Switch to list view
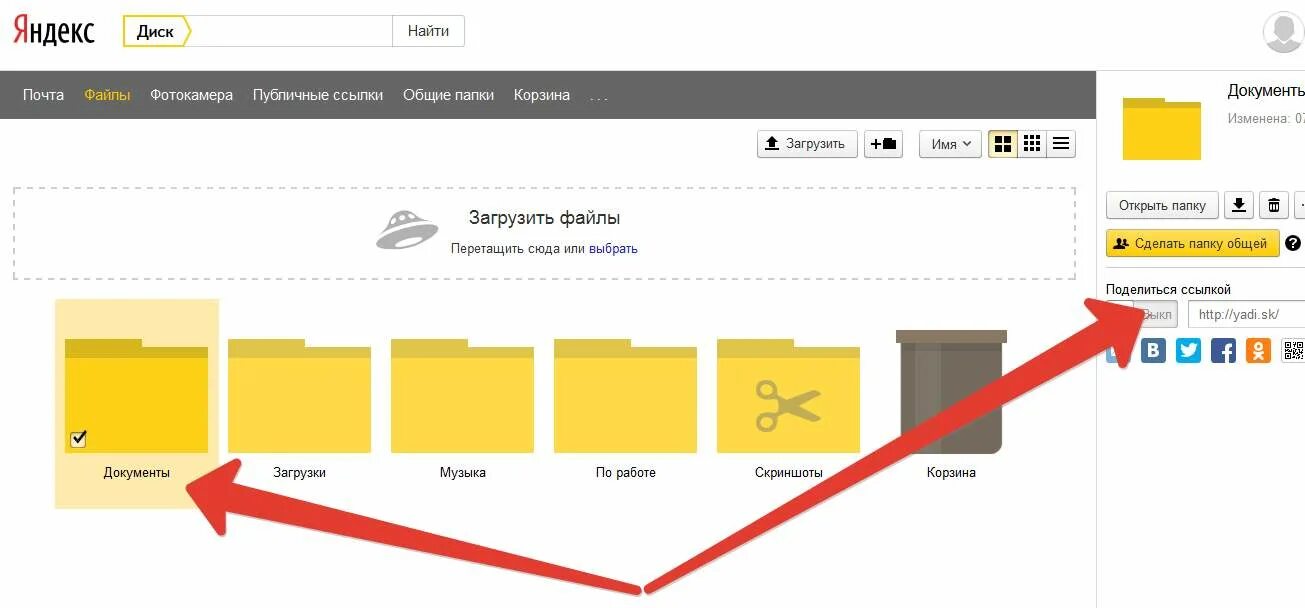 (x=1061, y=144)
